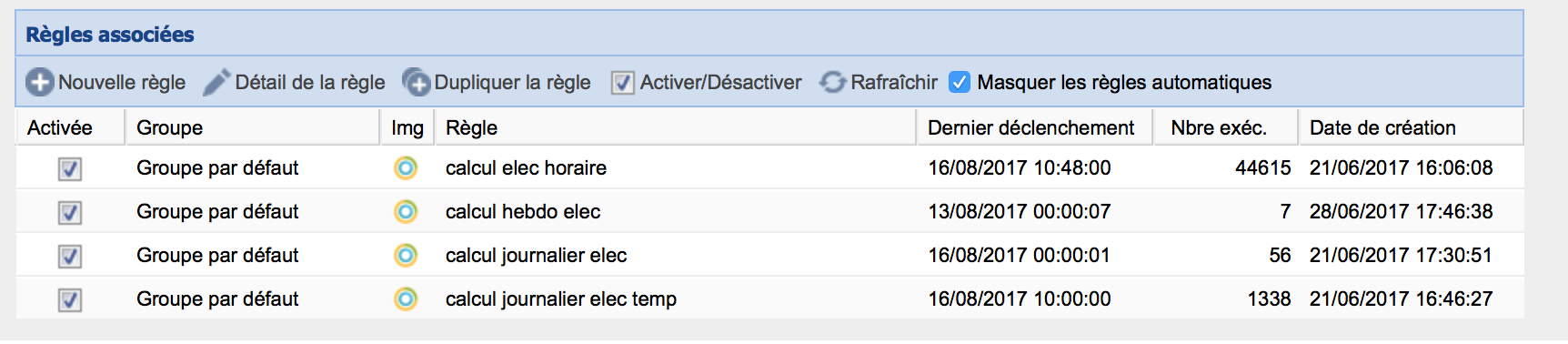Sort by Date de création column header
Viewport: 1568px width, 344px height.
tap(1411, 127)
